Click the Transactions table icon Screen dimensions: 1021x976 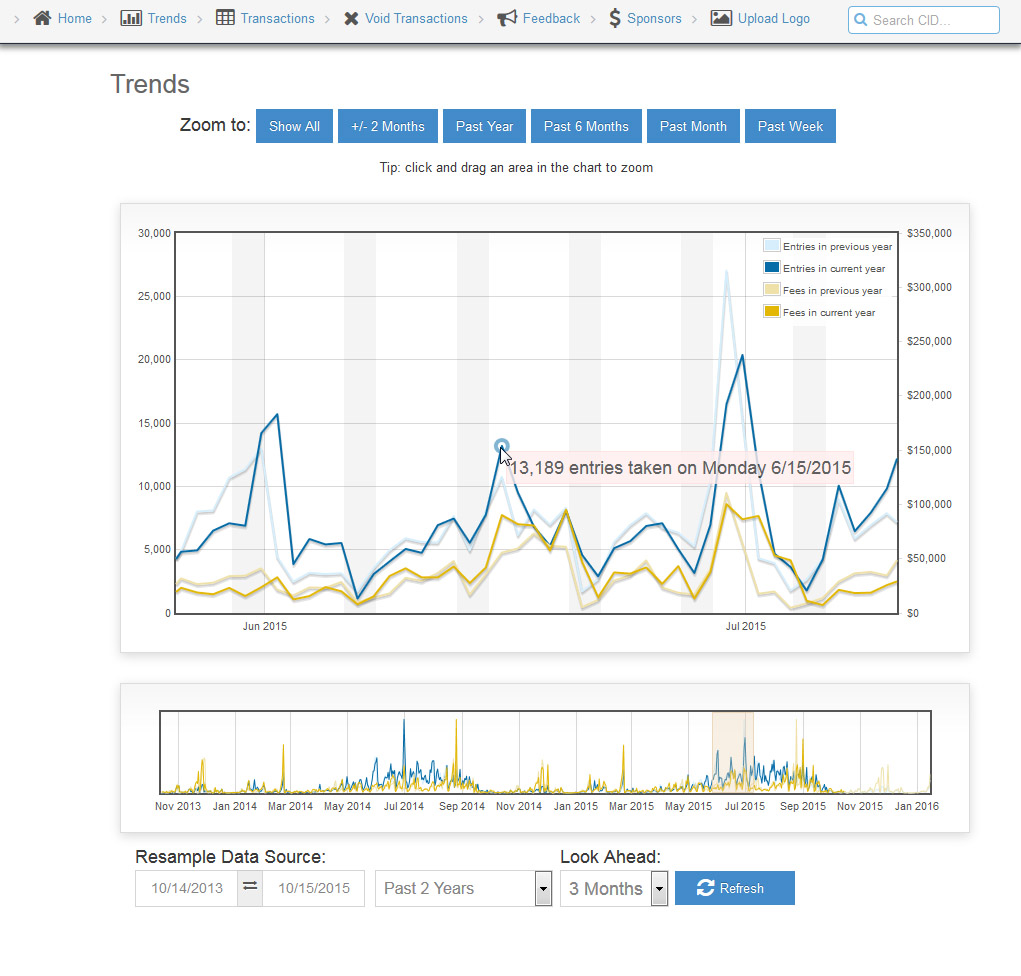point(225,18)
